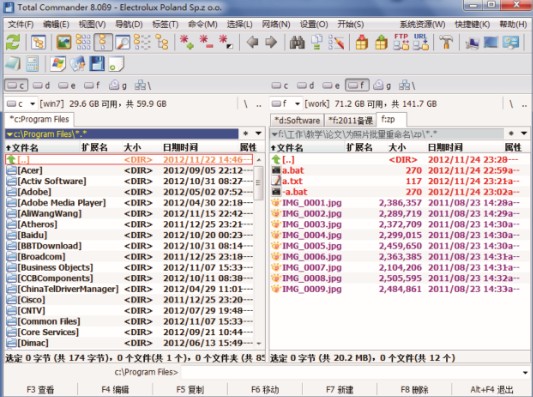Click the go back arrow icon
This screenshot has height=397, width=533.
coord(253,42)
